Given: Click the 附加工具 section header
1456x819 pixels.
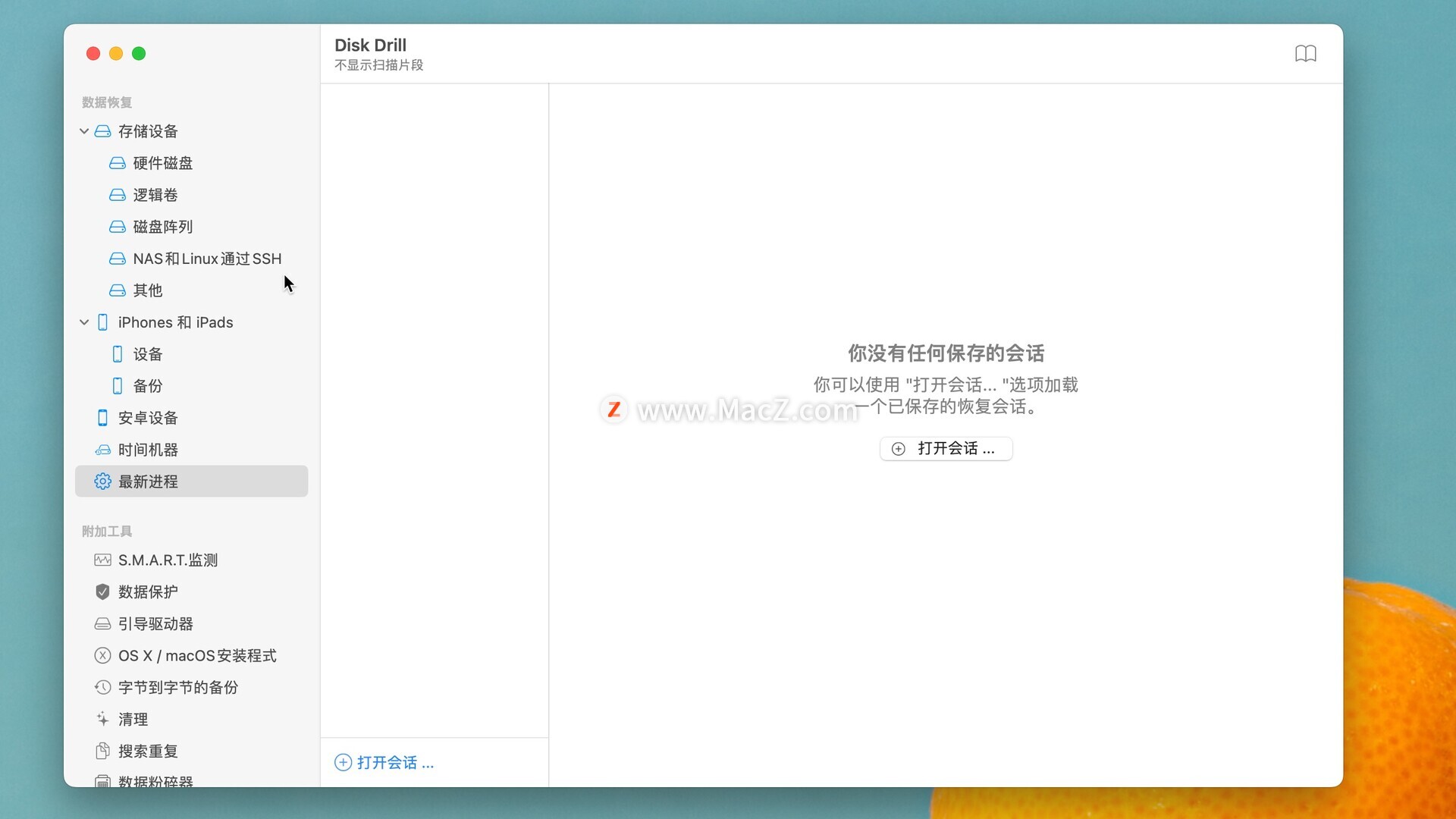Looking at the screenshot, I should (x=107, y=532).
